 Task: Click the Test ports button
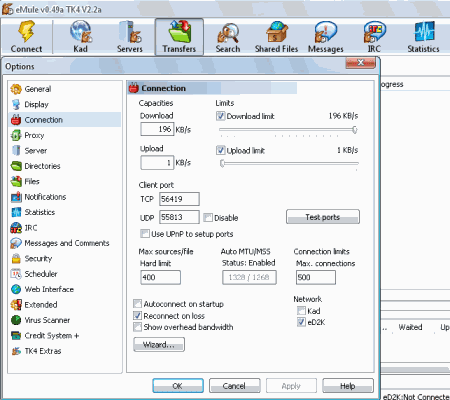(323, 217)
